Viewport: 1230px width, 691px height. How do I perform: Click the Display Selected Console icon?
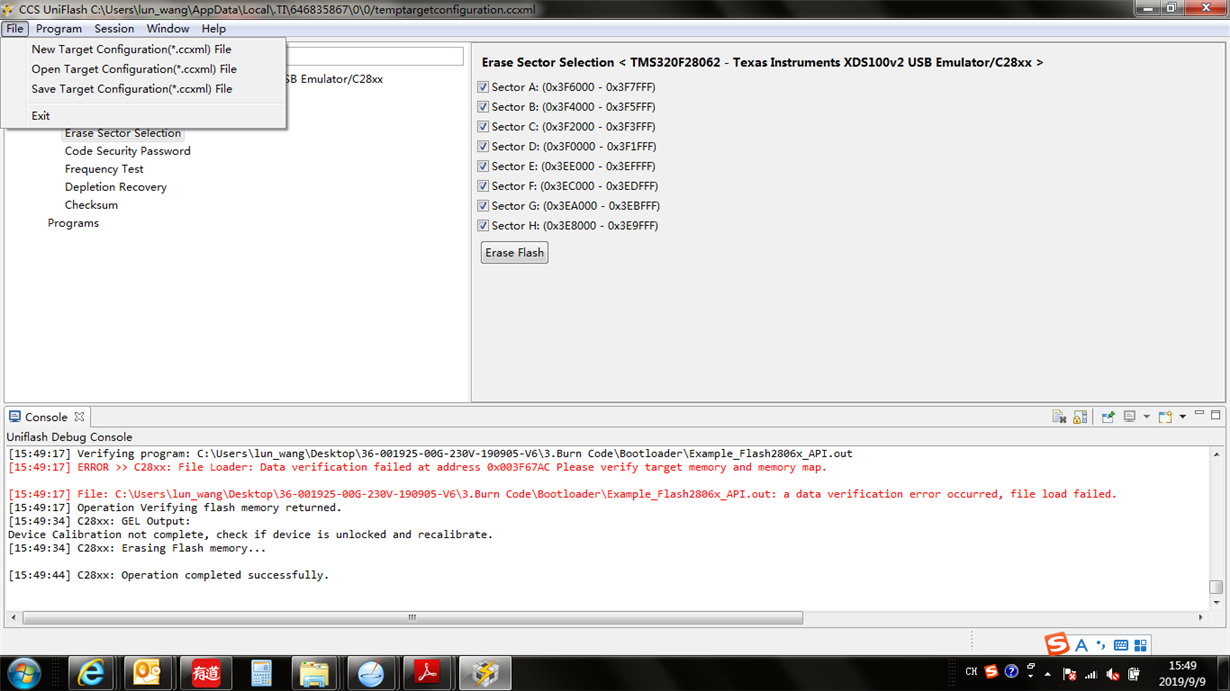coord(1130,416)
